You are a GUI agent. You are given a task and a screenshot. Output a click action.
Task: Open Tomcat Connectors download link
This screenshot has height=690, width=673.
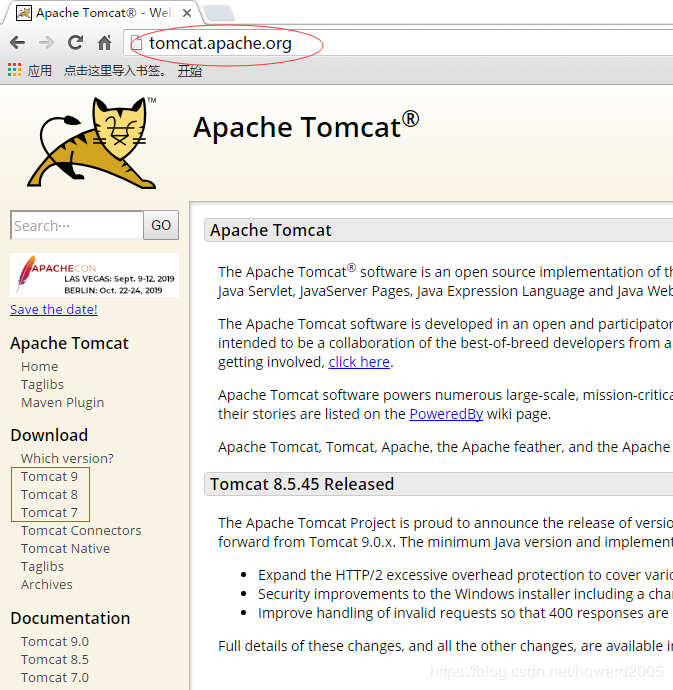click(81, 531)
